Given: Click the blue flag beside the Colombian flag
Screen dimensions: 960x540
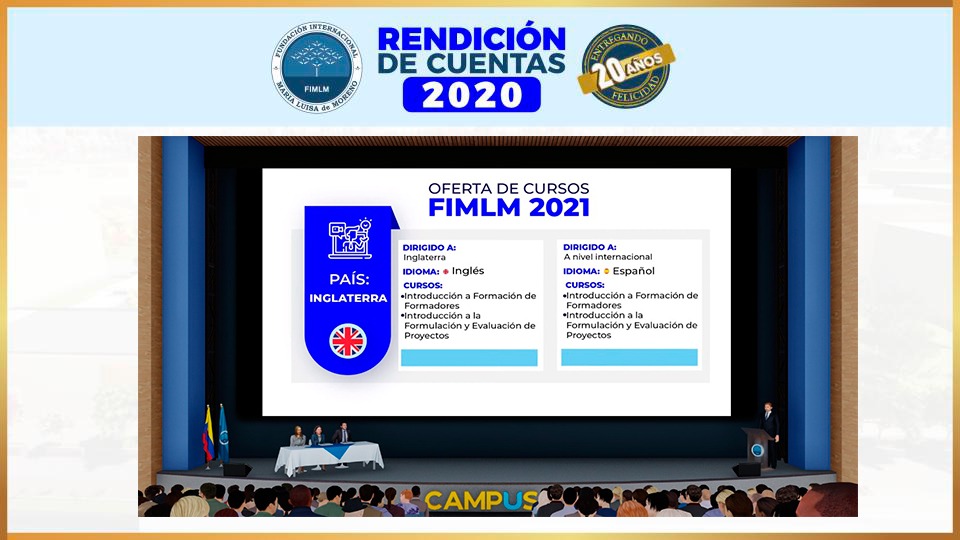Looking at the screenshot, I should pos(223,433).
